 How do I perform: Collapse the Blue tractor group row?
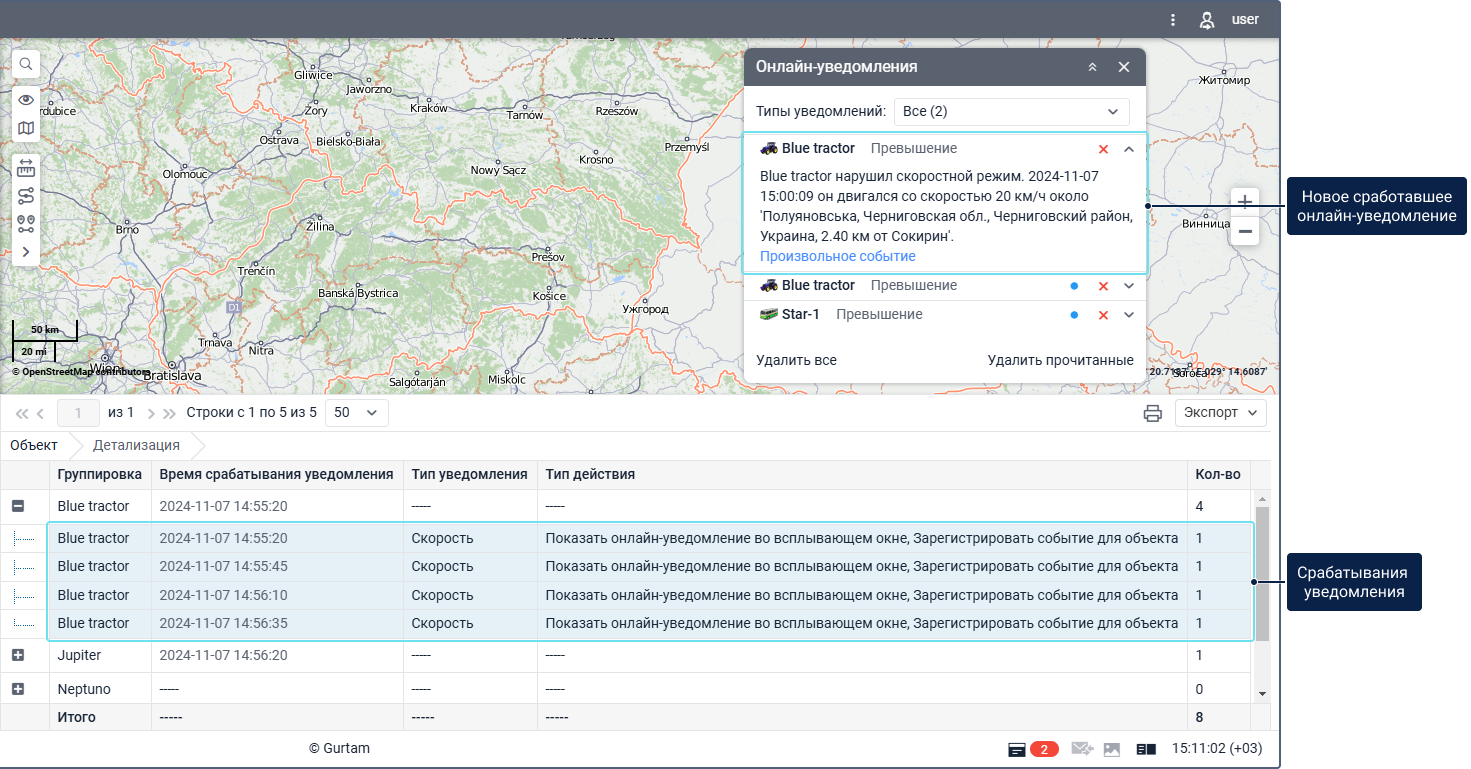click(18, 506)
